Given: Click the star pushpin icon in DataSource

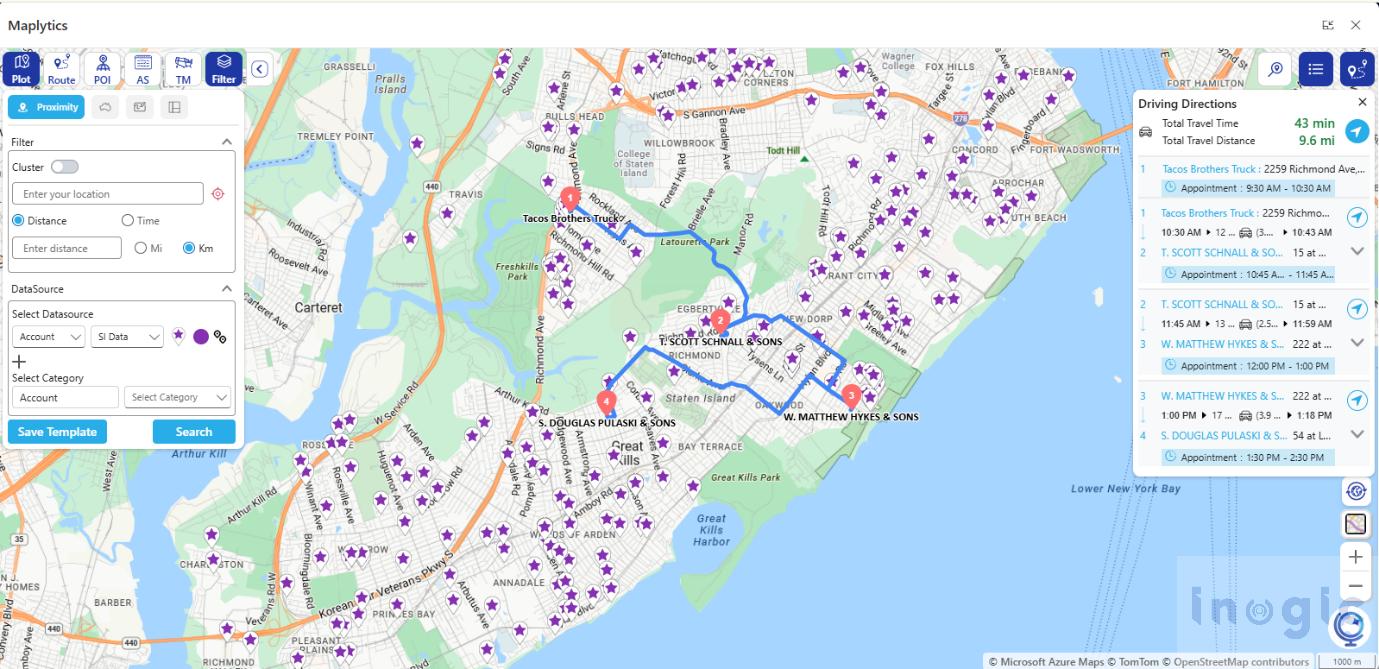Looking at the screenshot, I should [178, 337].
